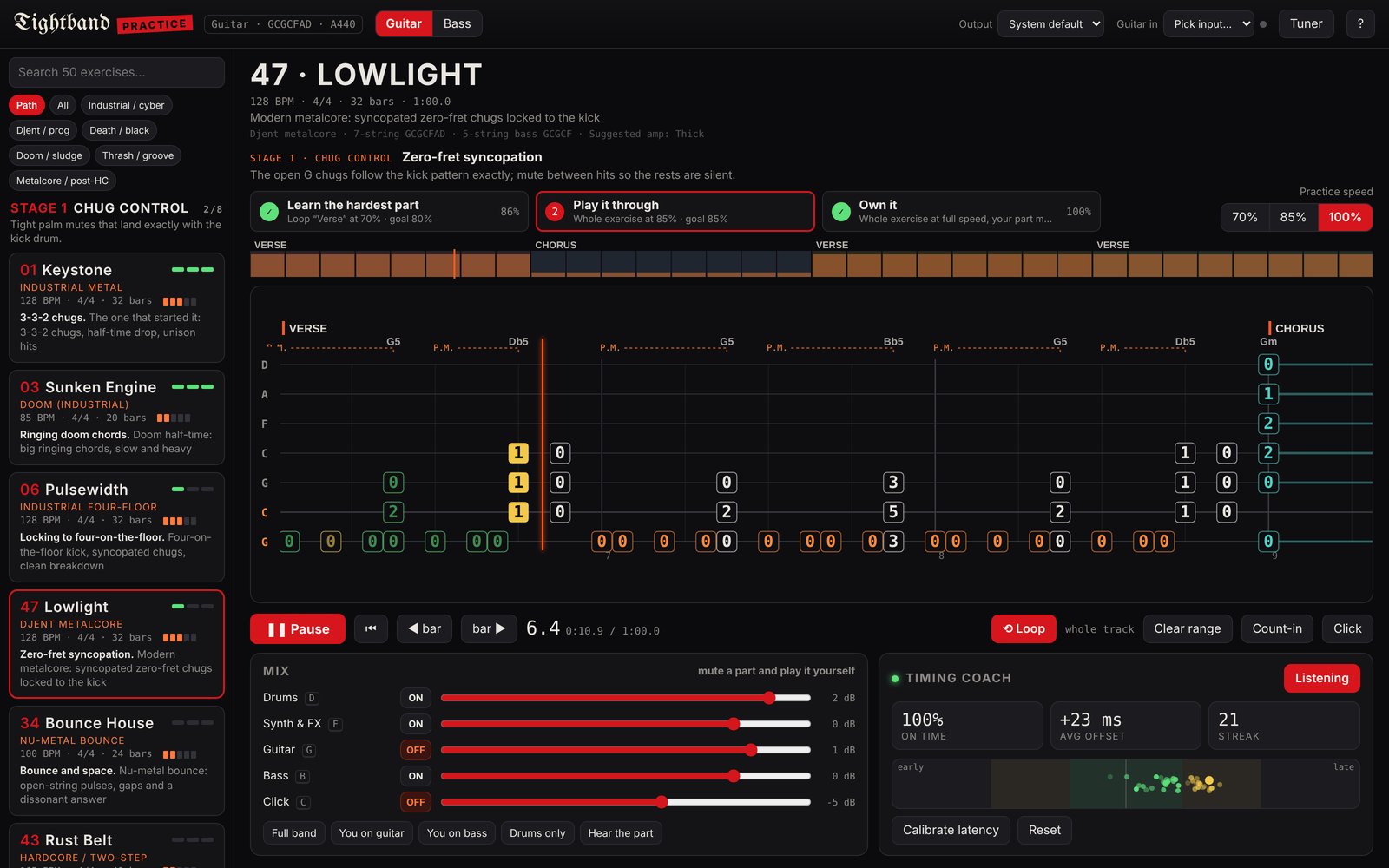The image size is (1389, 868).
Task: Click the guitar input status dot indicator
Action: click(1263, 24)
